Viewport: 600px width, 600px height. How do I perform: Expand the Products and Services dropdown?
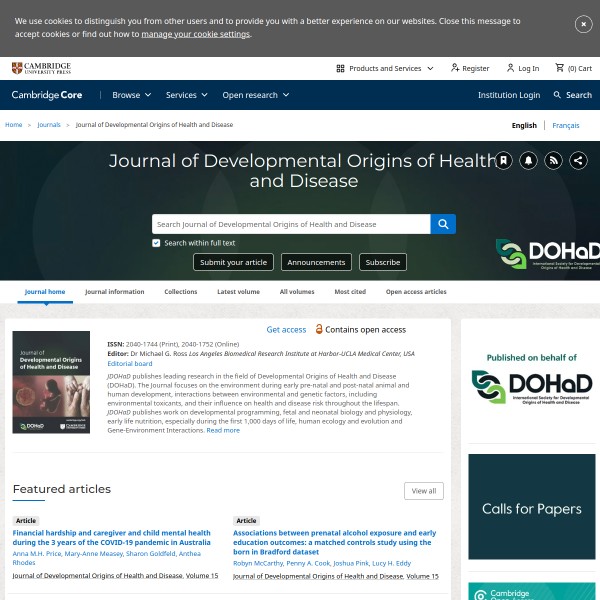[385, 68]
